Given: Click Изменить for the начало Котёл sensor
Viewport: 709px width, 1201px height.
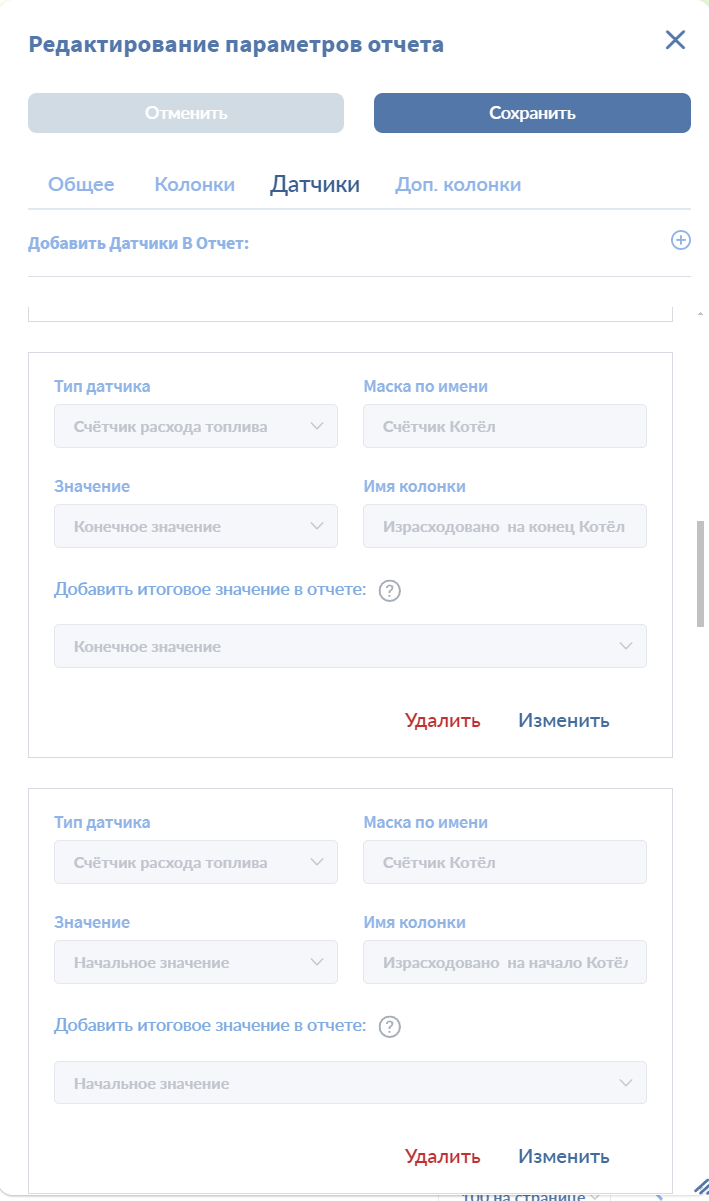Looking at the screenshot, I should [563, 1156].
